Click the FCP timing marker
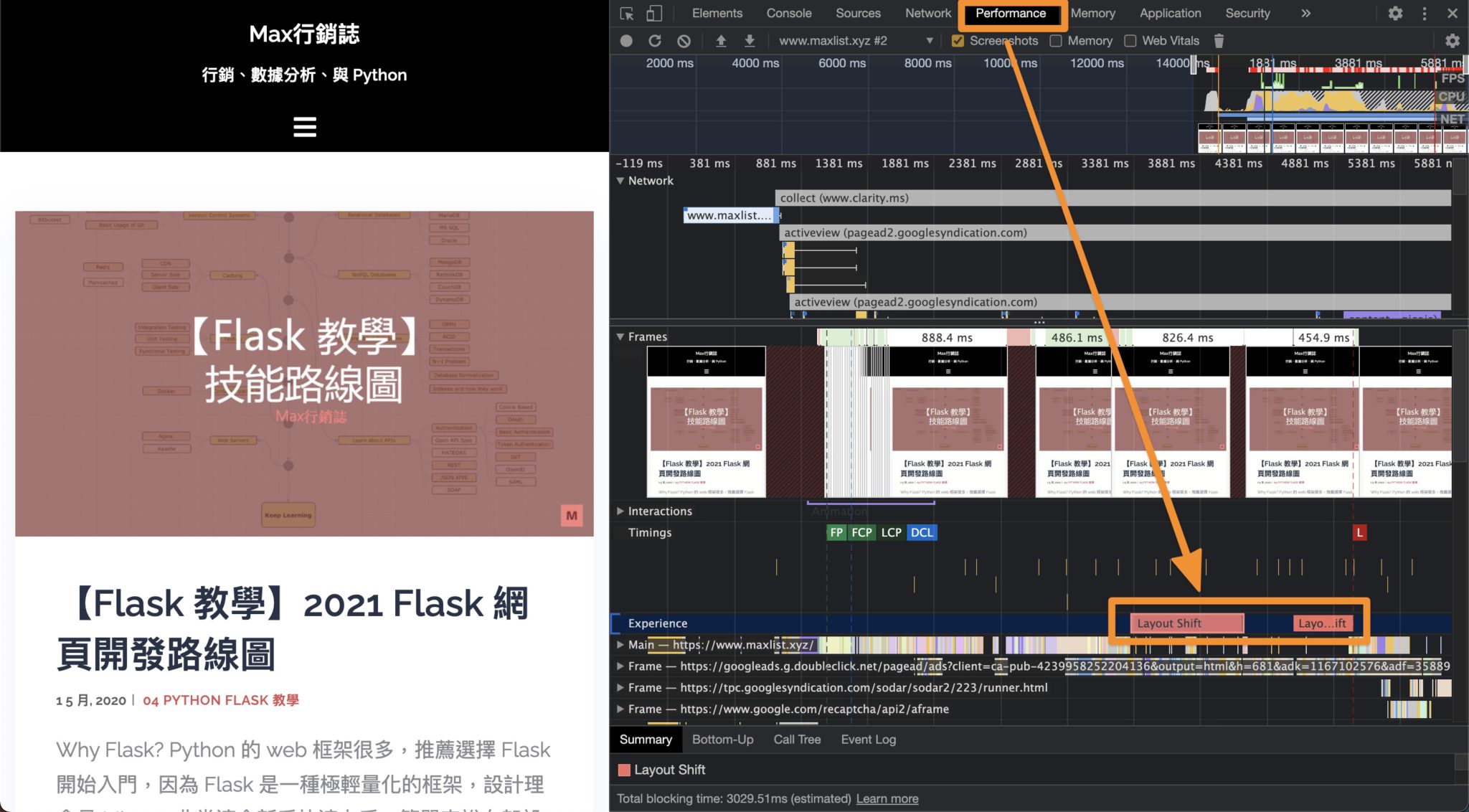Viewport: 1469px width, 812px height. (861, 532)
